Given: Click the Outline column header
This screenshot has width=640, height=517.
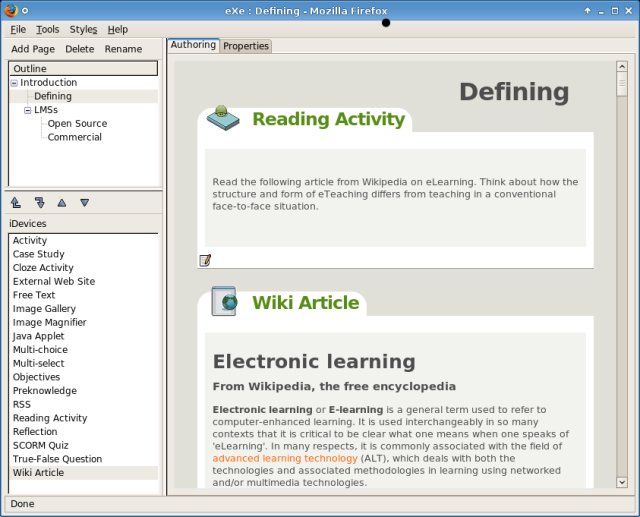Looking at the screenshot, I should point(83,69).
